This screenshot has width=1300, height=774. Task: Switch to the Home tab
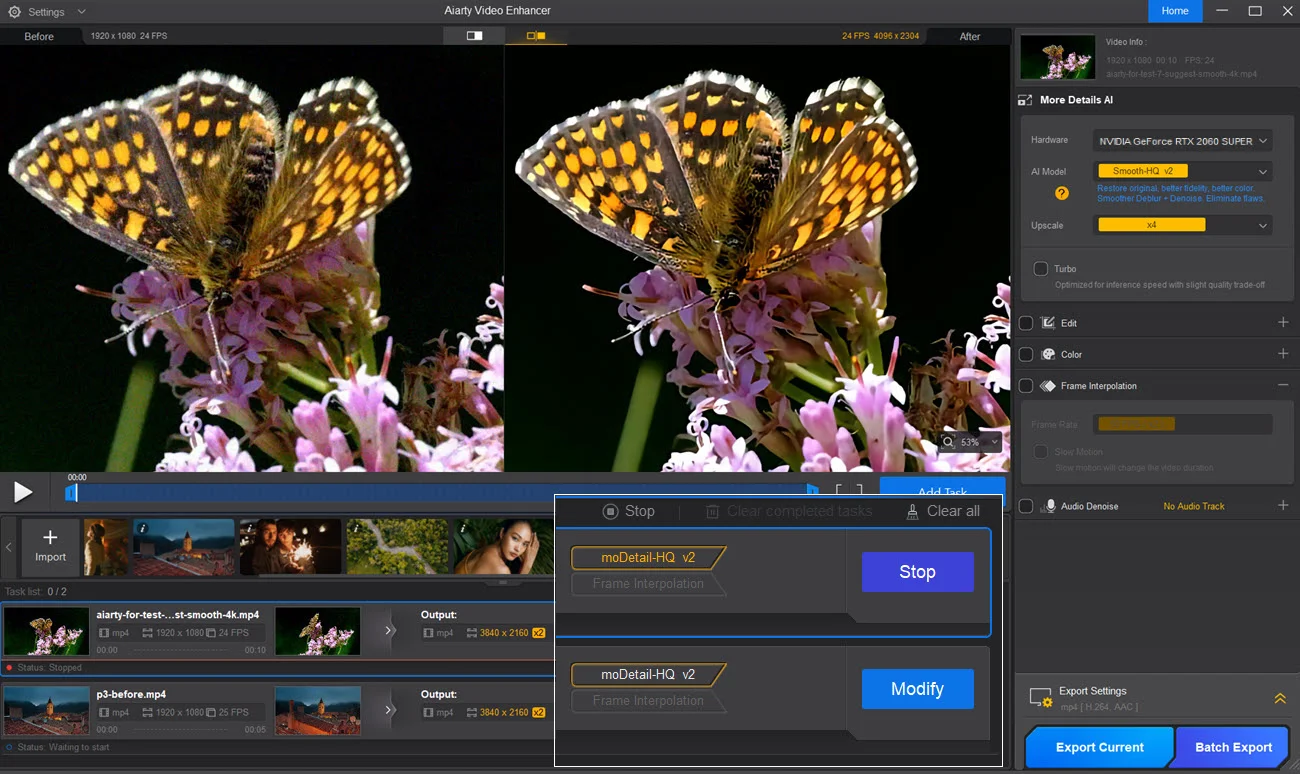1175,11
